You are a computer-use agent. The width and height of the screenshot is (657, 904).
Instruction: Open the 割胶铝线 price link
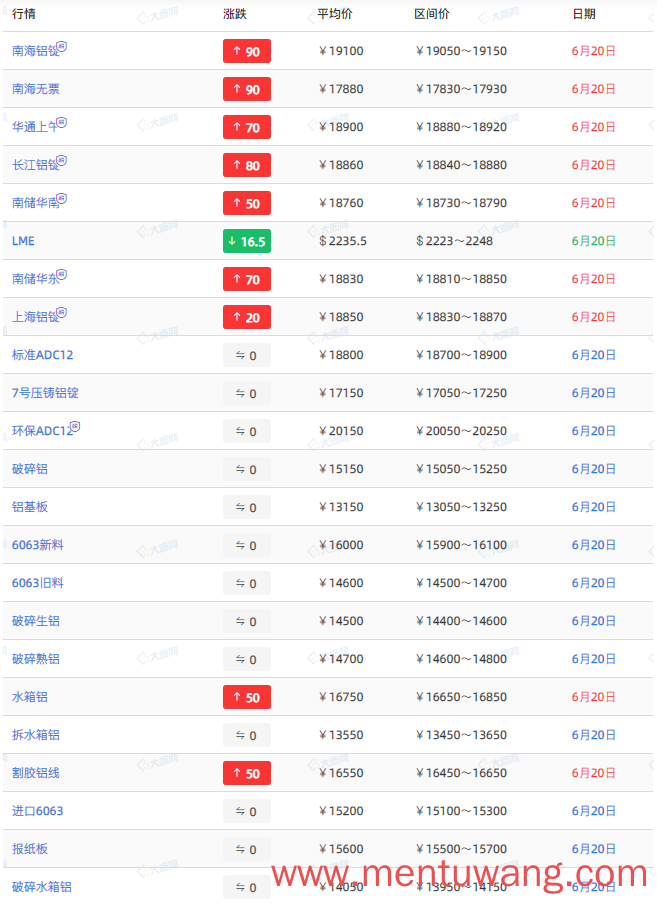36,774
